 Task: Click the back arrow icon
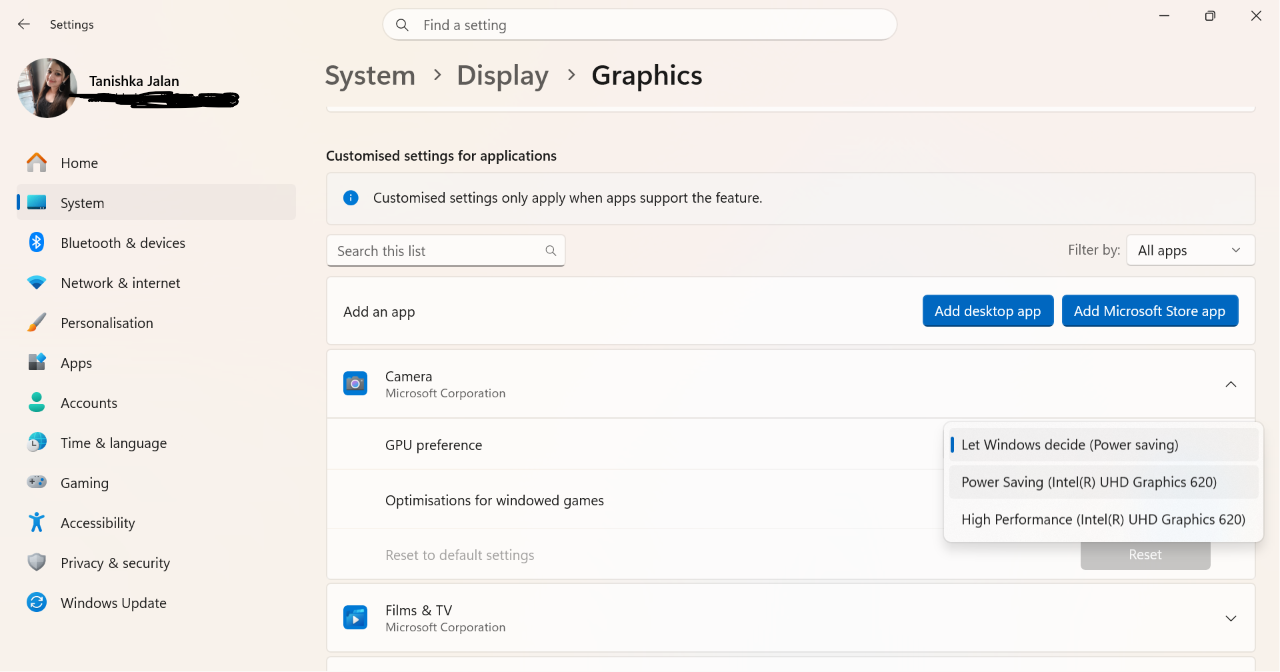pyautogui.click(x=24, y=24)
